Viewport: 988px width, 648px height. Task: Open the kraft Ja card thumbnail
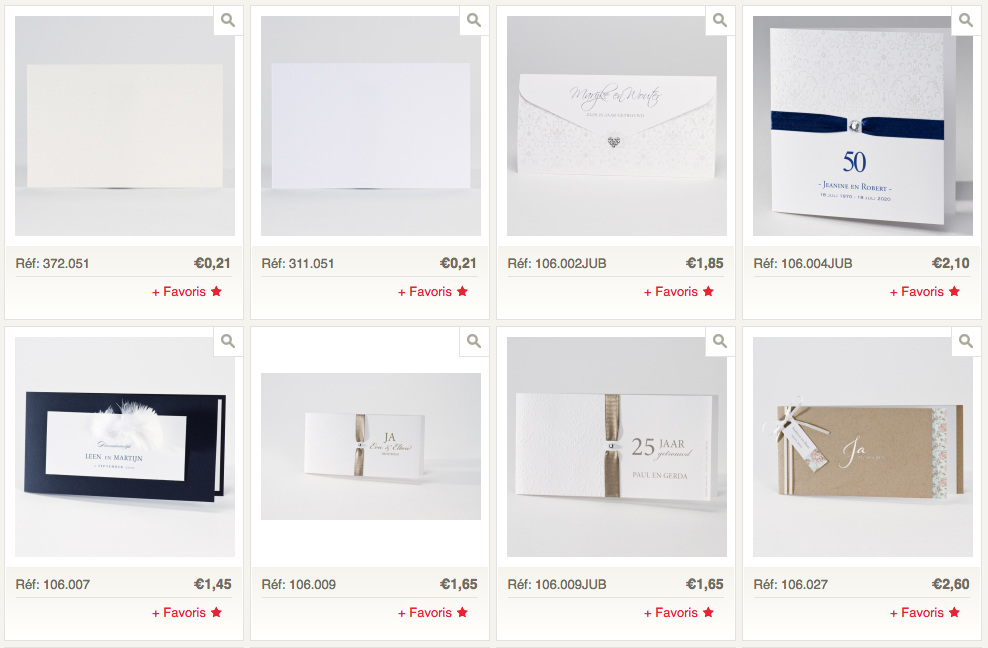click(863, 447)
